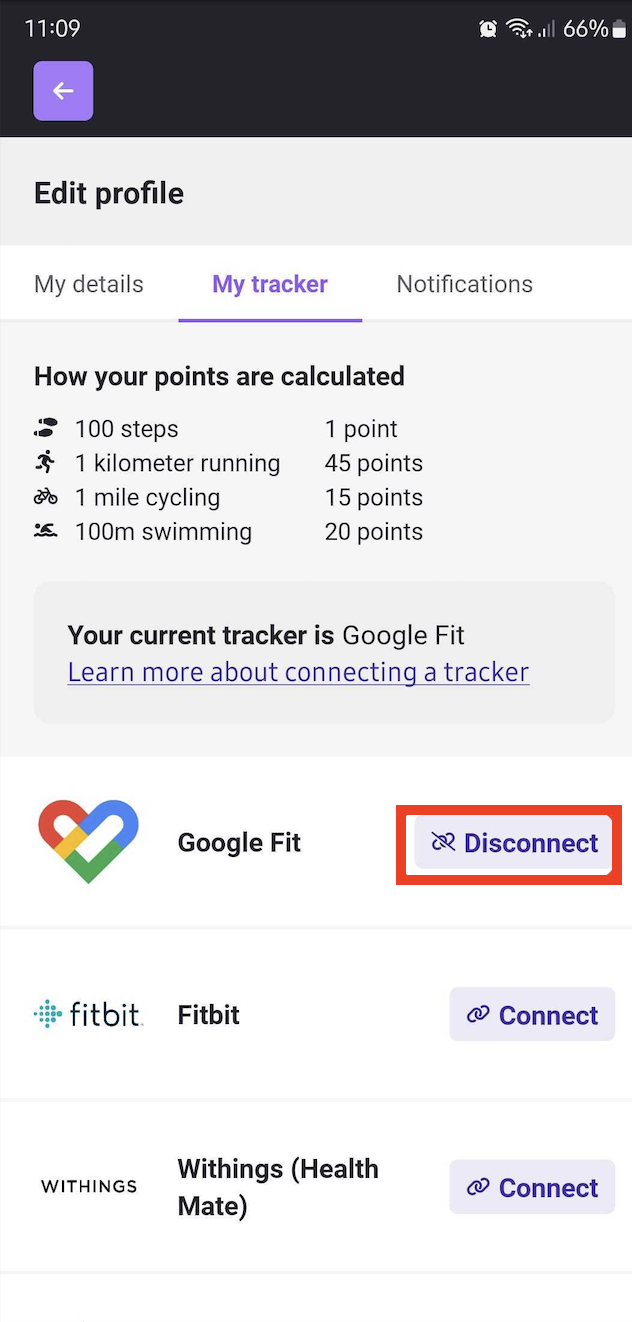
Task: Connect the Fitbit tracker
Action: [532, 1015]
